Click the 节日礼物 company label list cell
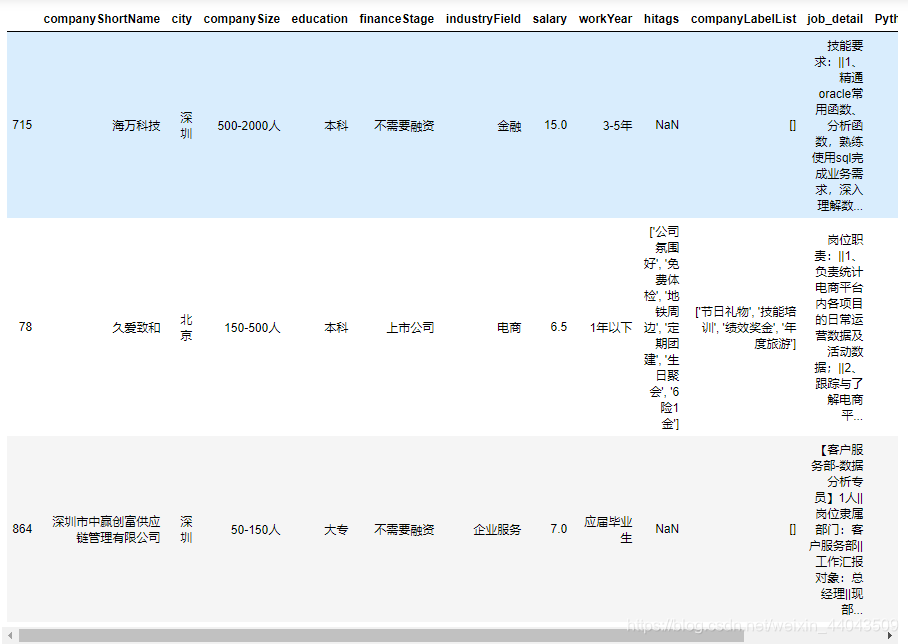The height and width of the screenshot is (644, 908). point(745,328)
